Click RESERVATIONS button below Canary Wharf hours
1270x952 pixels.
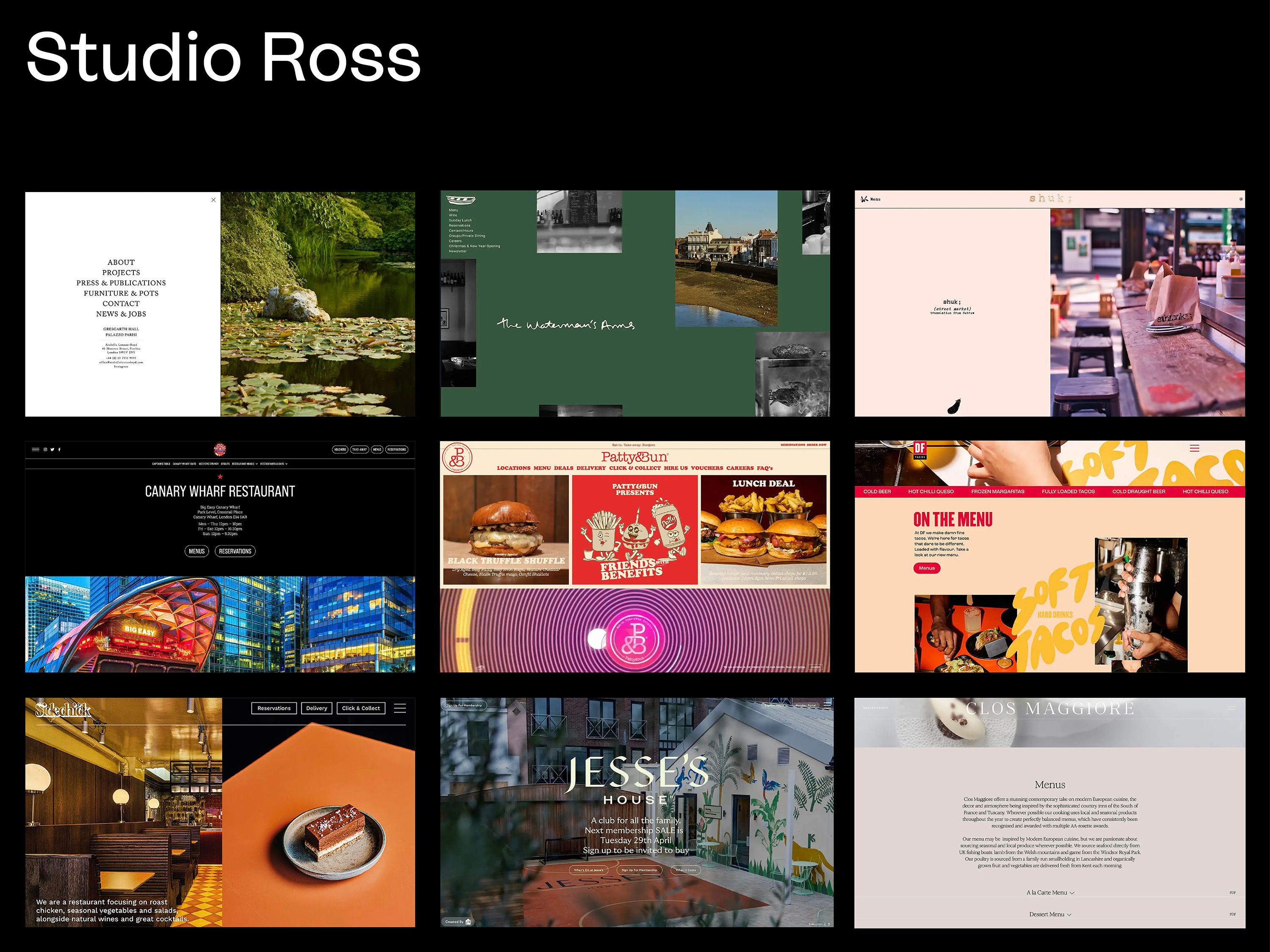(x=235, y=551)
